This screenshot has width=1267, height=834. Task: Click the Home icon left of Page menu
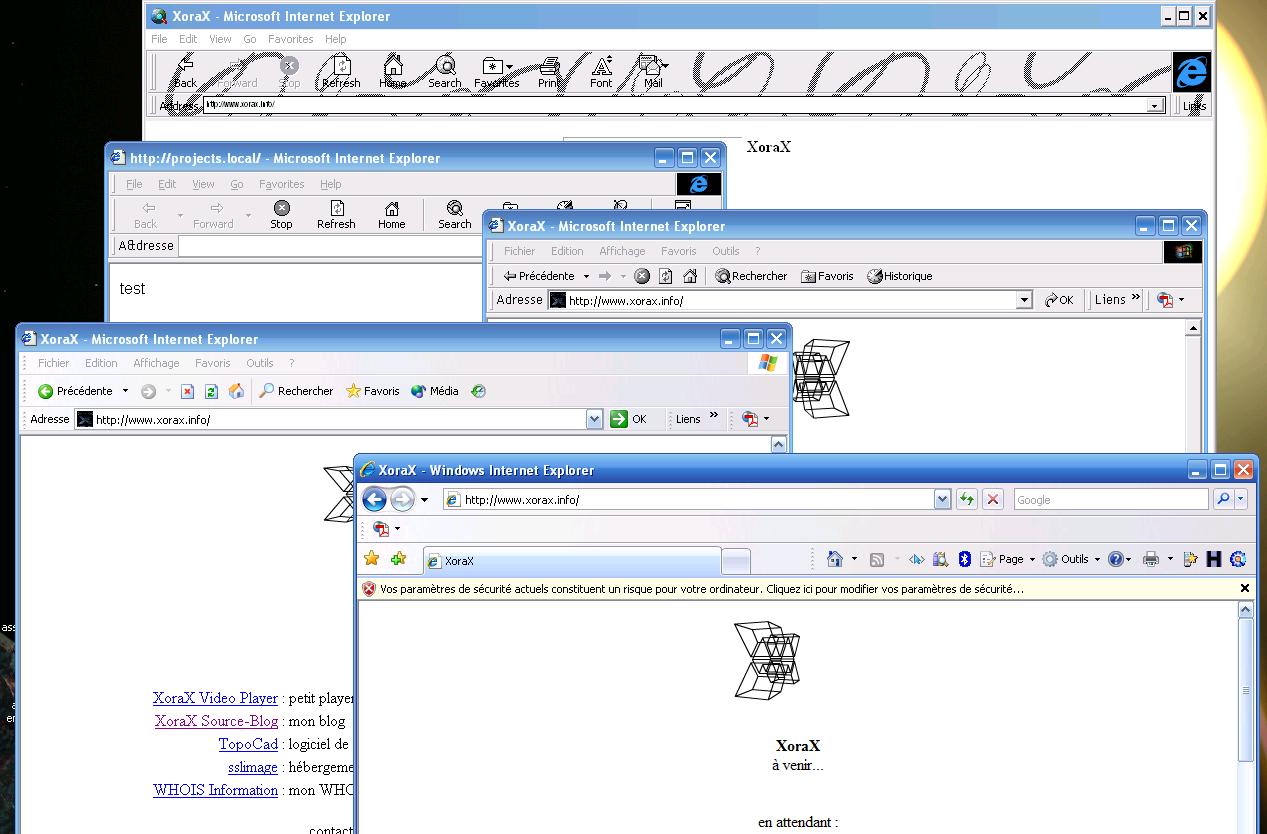coord(835,559)
